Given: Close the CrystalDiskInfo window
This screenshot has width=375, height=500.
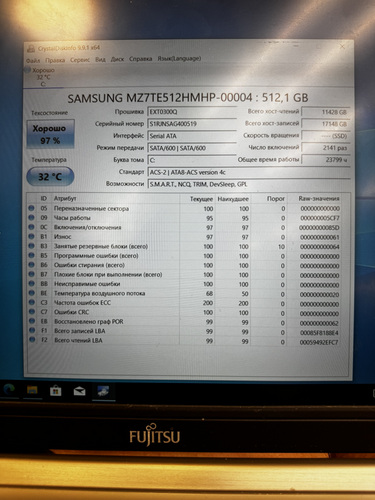Looking at the screenshot, I should click(x=342, y=47).
